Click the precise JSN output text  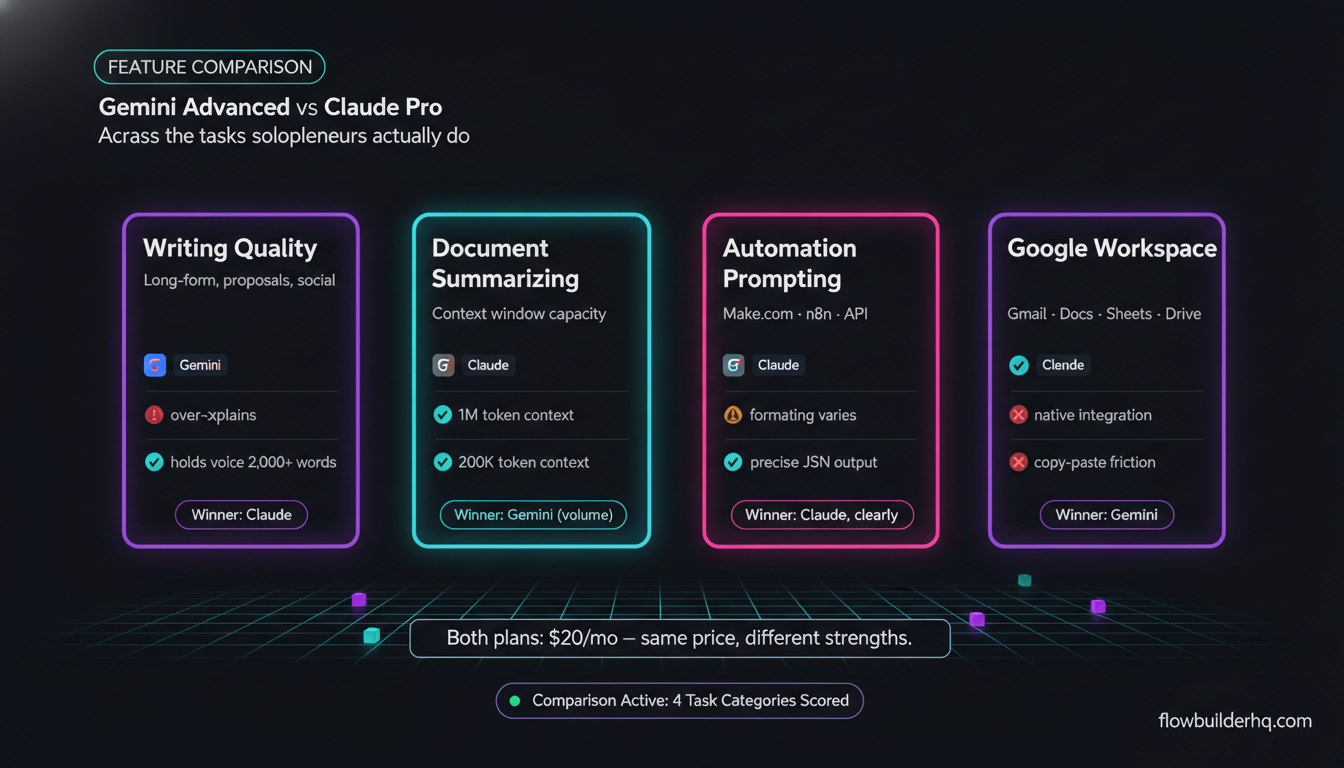(x=813, y=462)
